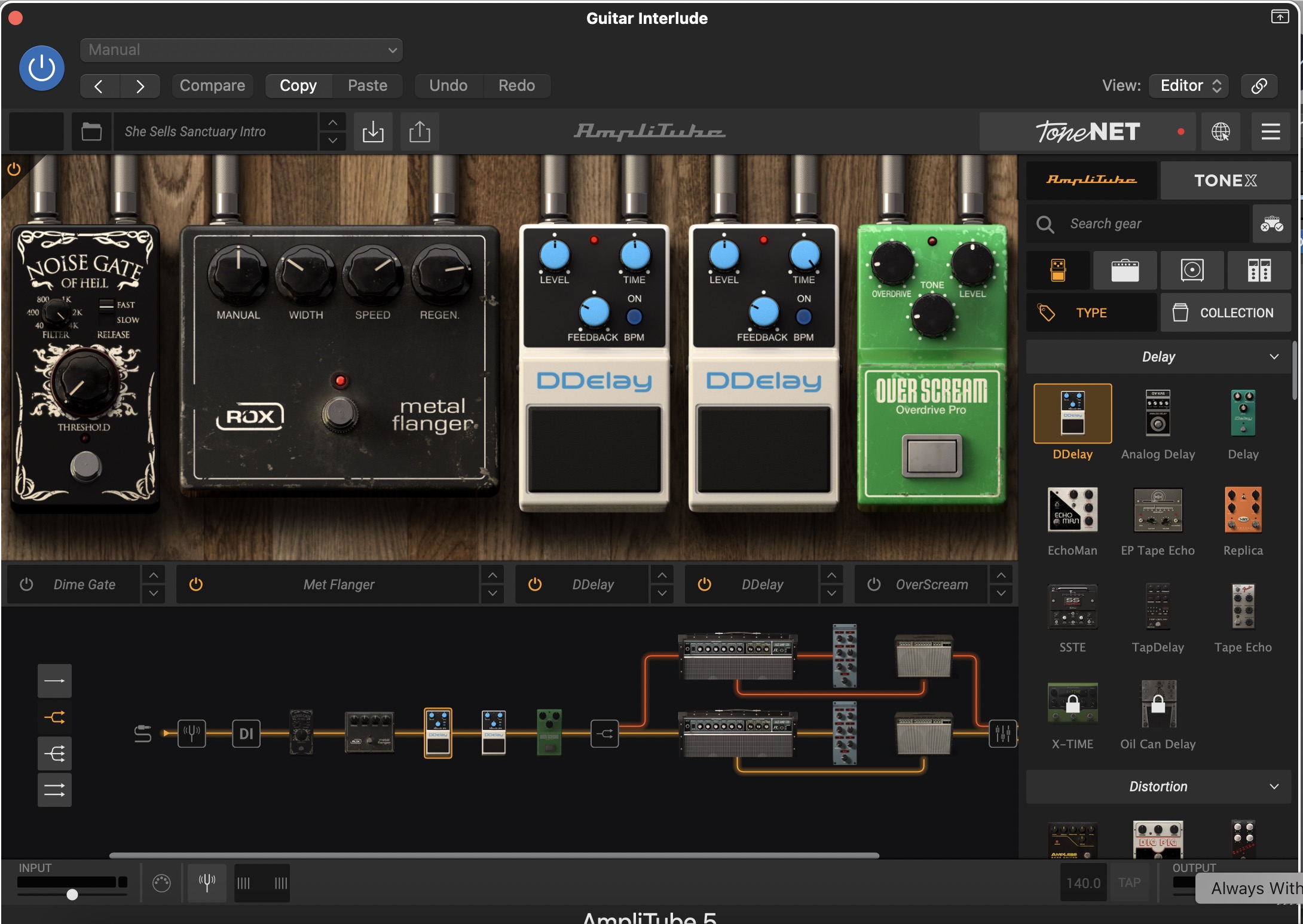
Task: Step the preset selector arrows
Action: point(333,131)
